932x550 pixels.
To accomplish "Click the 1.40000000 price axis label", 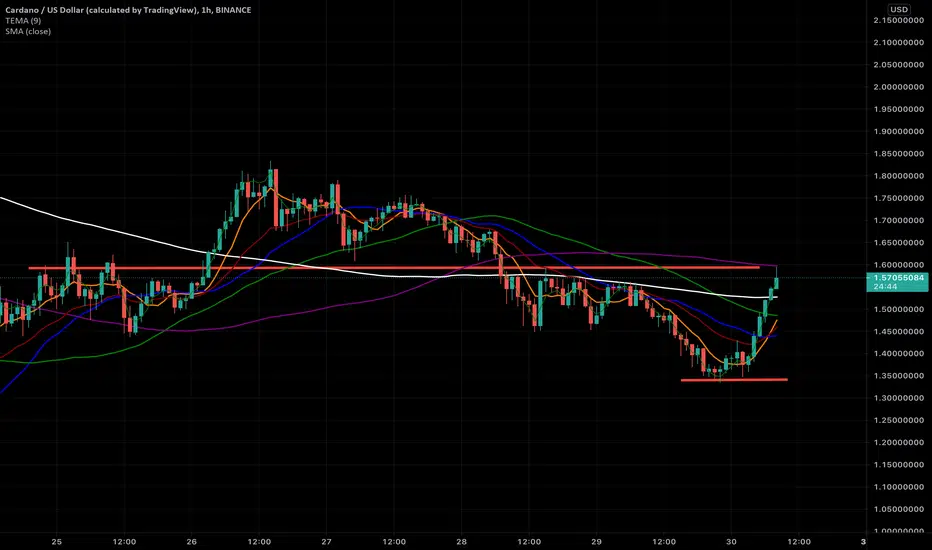I will [898, 354].
